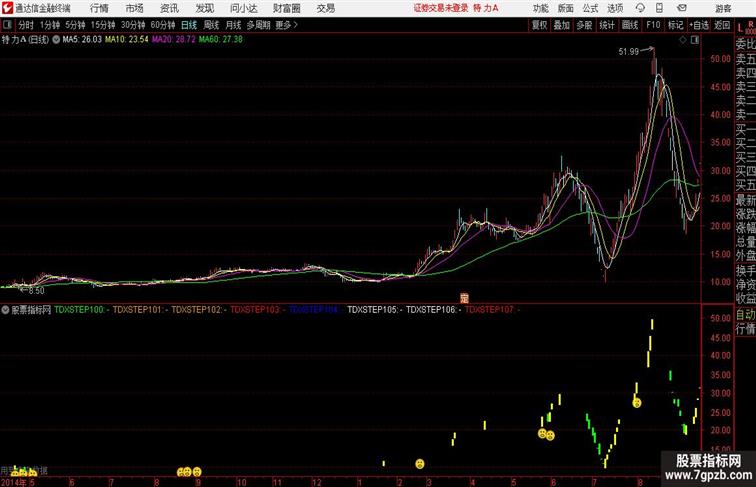Toggle the right panel layout icon
The width and height of the screenshot is (756, 487).
point(695,40)
